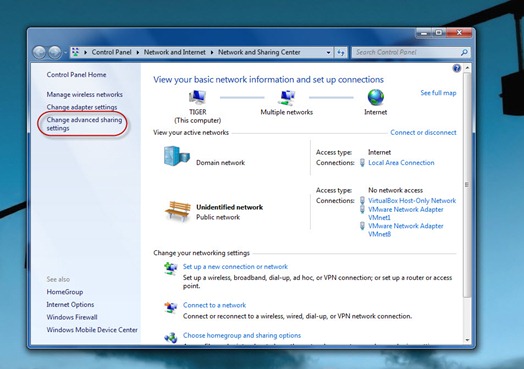The width and height of the screenshot is (524, 369).
Task: Click Connect to a network link
Action: (x=214, y=305)
